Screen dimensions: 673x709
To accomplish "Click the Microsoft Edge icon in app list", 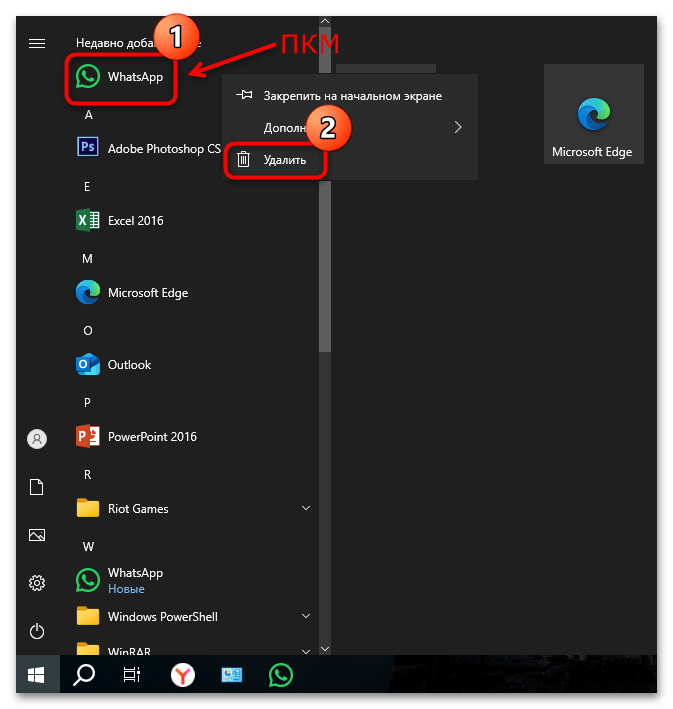I will (88, 292).
